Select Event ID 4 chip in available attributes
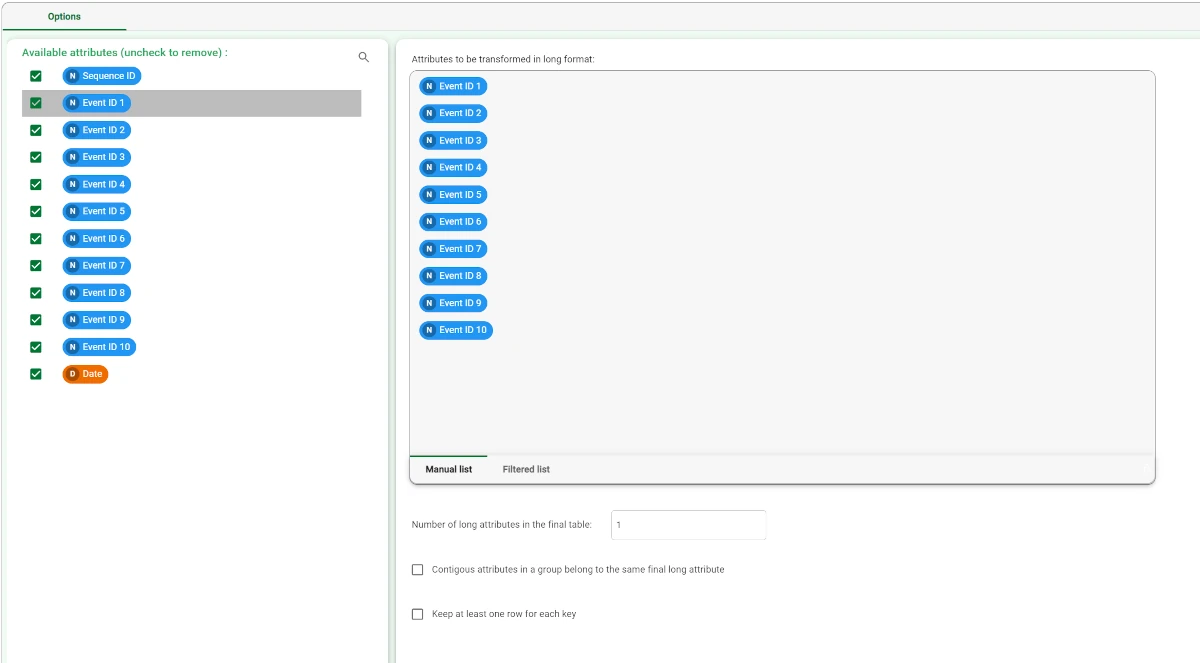The width and height of the screenshot is (1200, 663). coord(97,184)
